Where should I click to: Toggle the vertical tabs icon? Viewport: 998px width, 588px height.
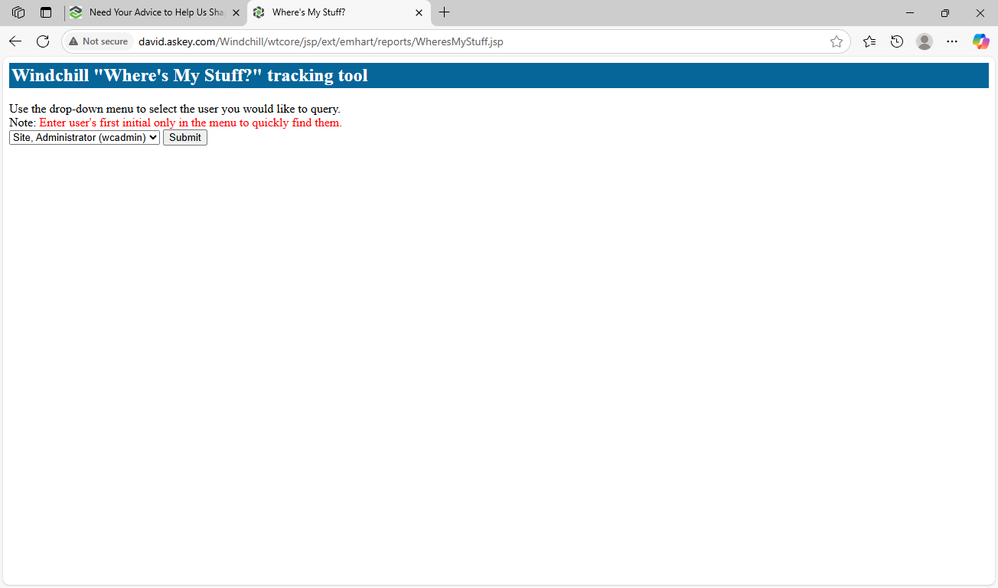coord(46,12)
